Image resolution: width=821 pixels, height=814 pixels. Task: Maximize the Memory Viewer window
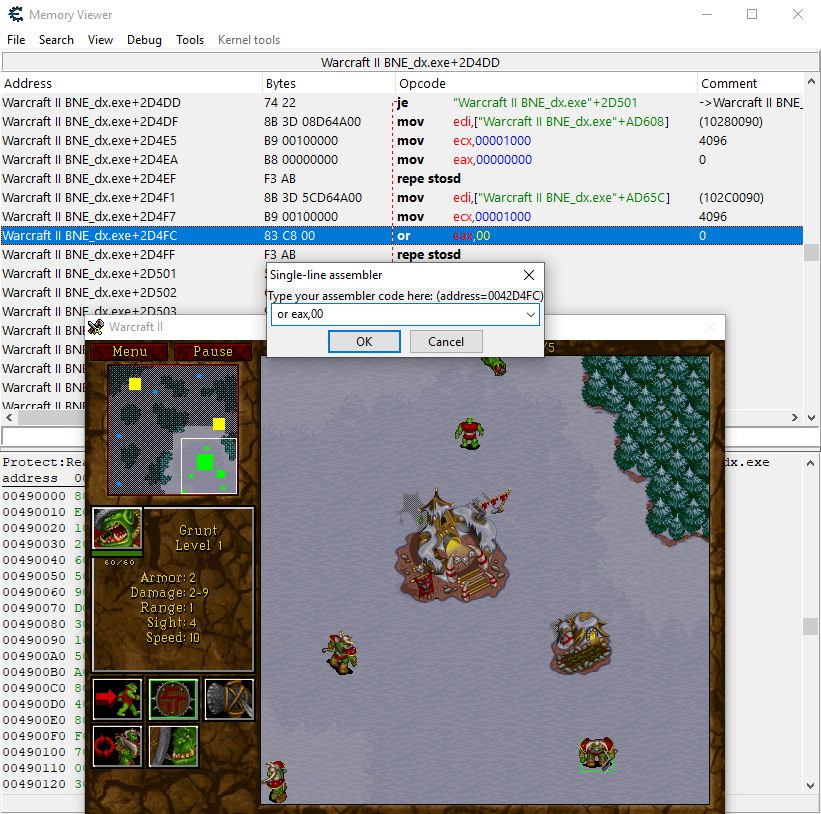tap(752, 14)
